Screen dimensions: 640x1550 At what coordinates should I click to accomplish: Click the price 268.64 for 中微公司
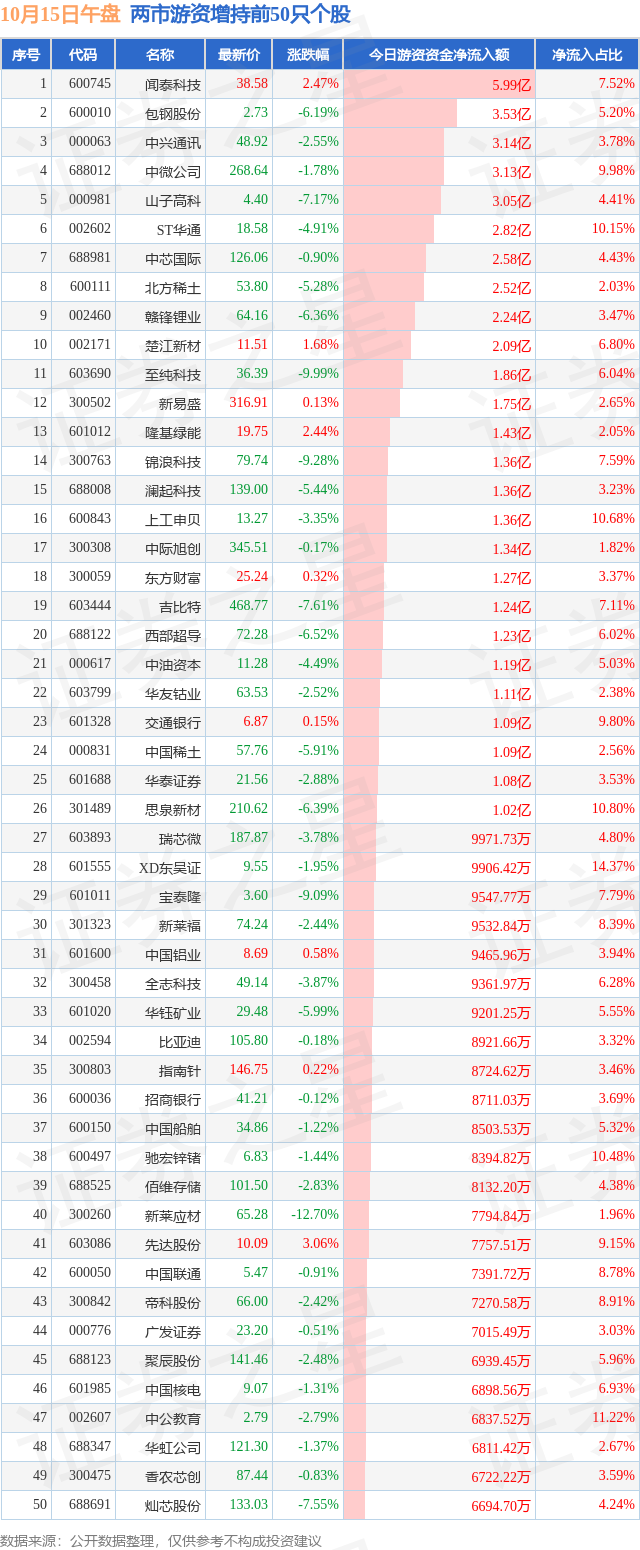click(x=249, y=171)
